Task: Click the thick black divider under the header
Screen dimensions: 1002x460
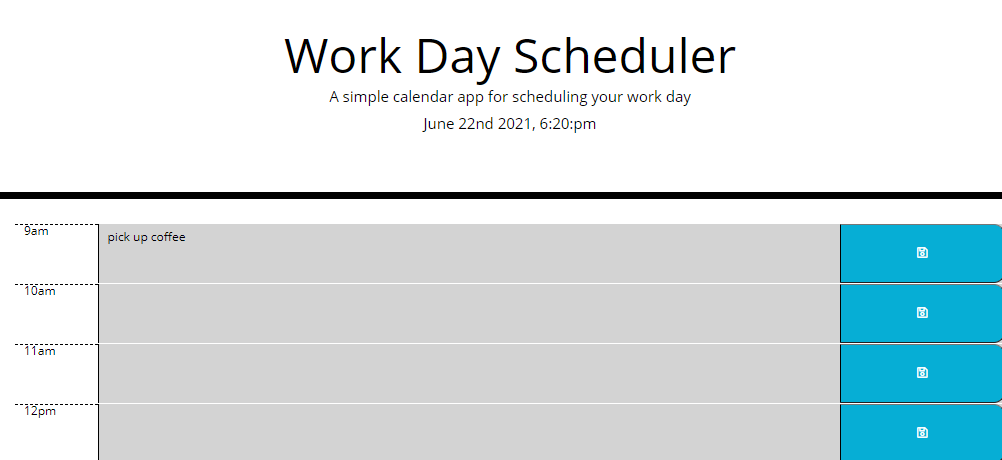Action: [501, 196]
